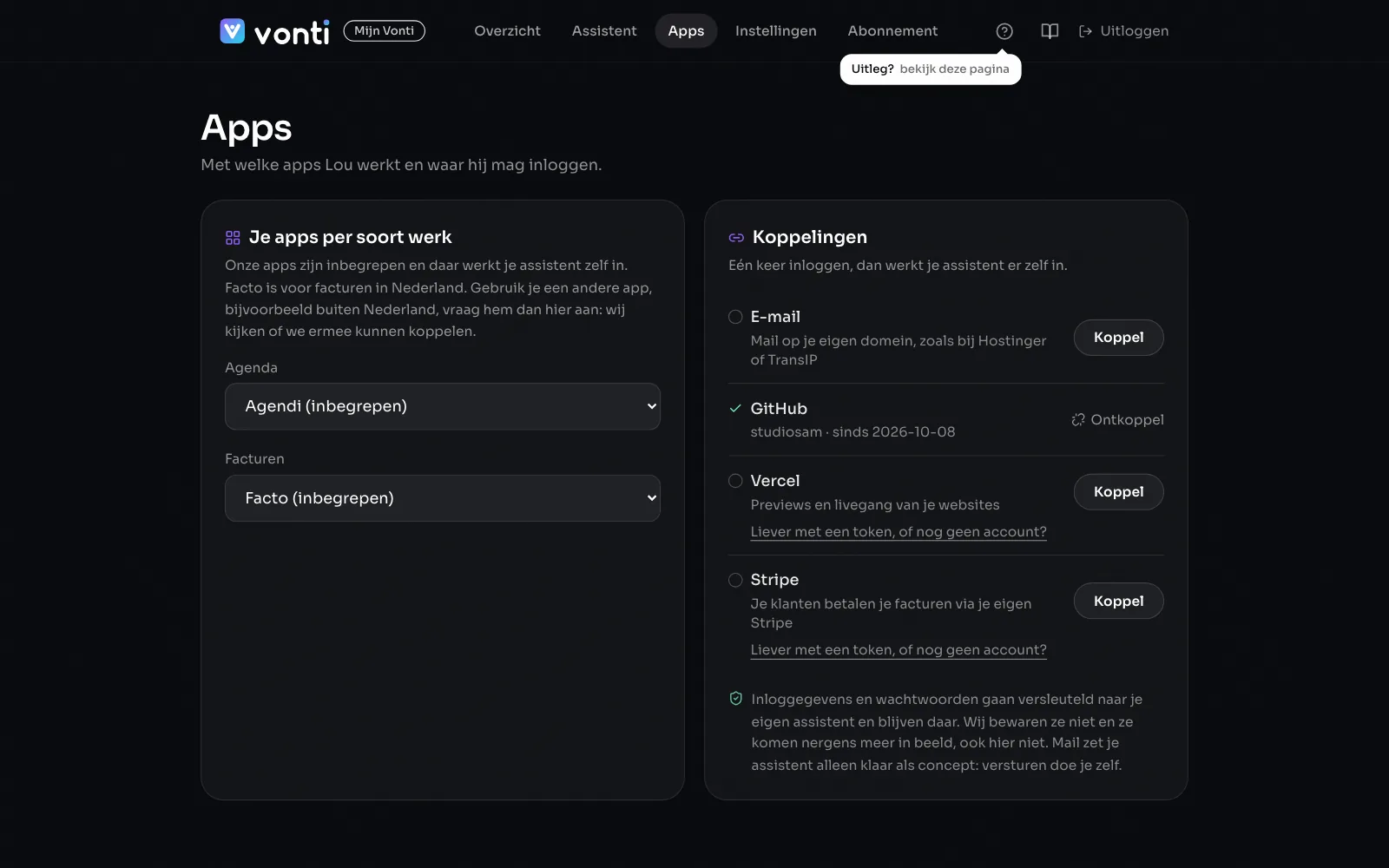
Task: Click the link icon next to Koppelingen
Action: [x=736, y=238]
